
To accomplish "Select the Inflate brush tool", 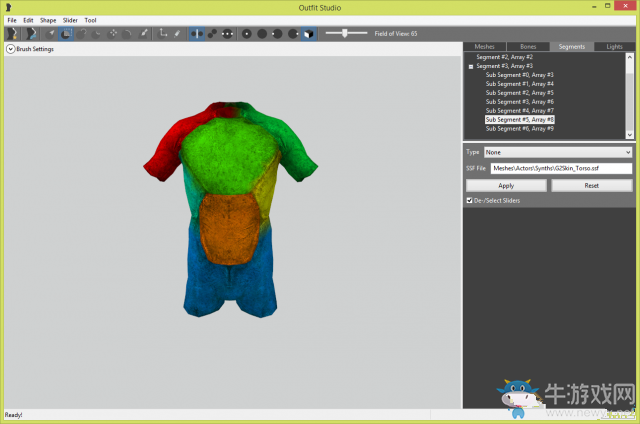I will click(82, 34).
